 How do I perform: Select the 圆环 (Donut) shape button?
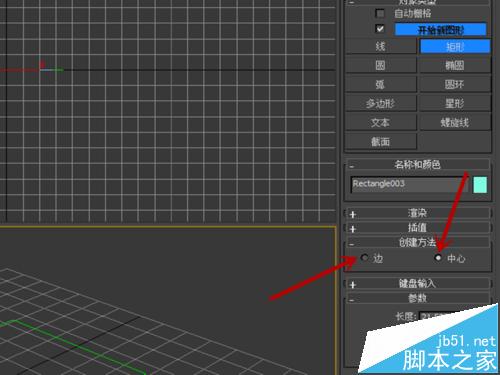455,84
